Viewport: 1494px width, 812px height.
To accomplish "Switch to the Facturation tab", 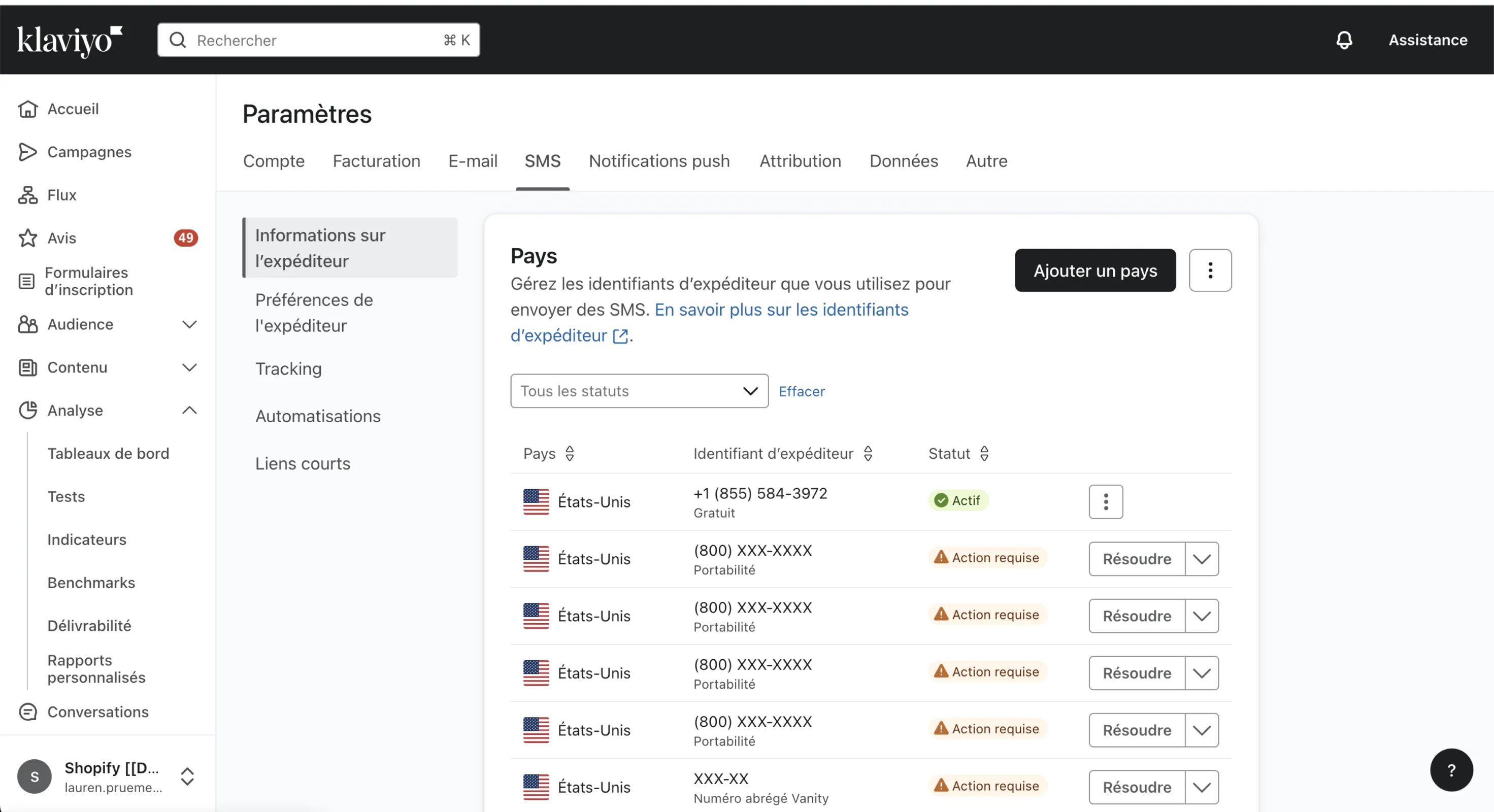I will 376,161.
